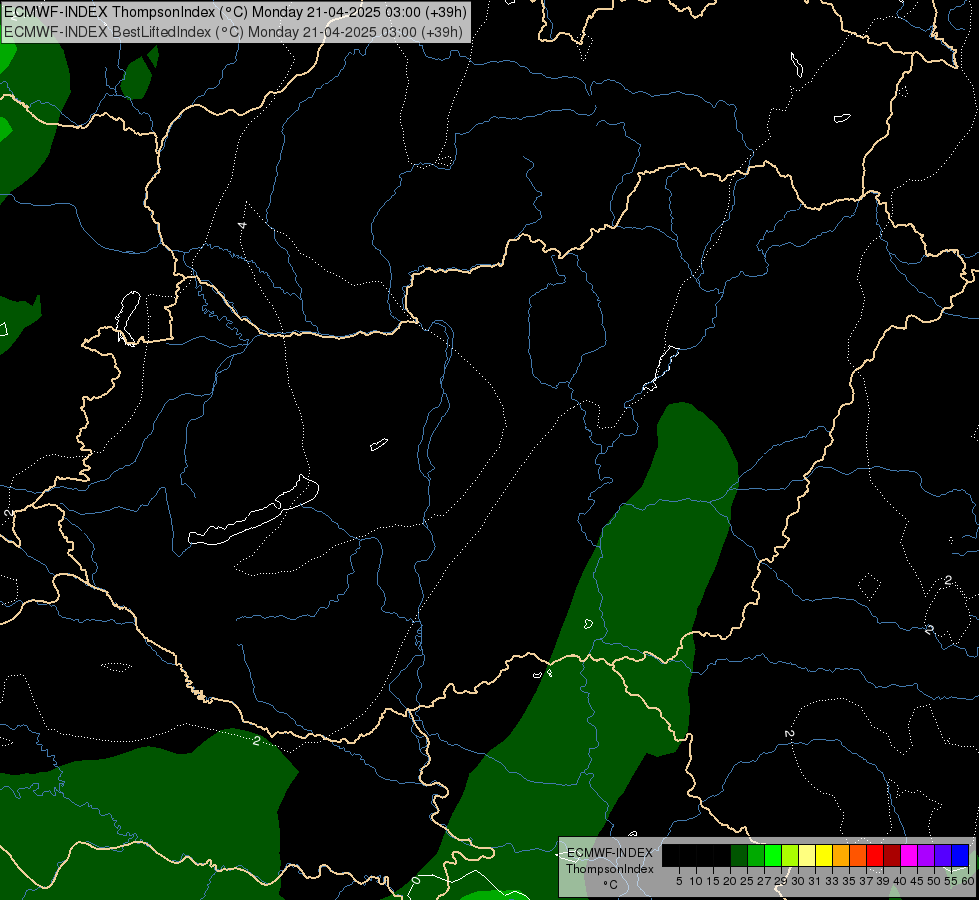Select the medium green 25-27 legend swatch
This screenshot has height=900, width=979.
[756, 855]
